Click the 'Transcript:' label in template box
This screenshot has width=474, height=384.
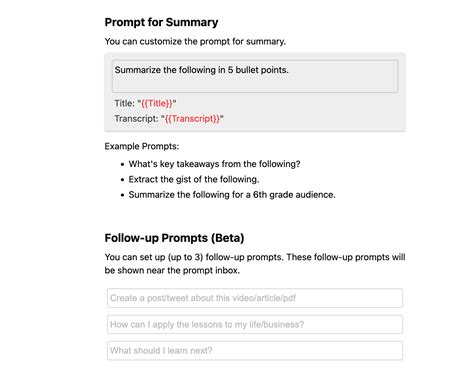click(x=136, y=119)
